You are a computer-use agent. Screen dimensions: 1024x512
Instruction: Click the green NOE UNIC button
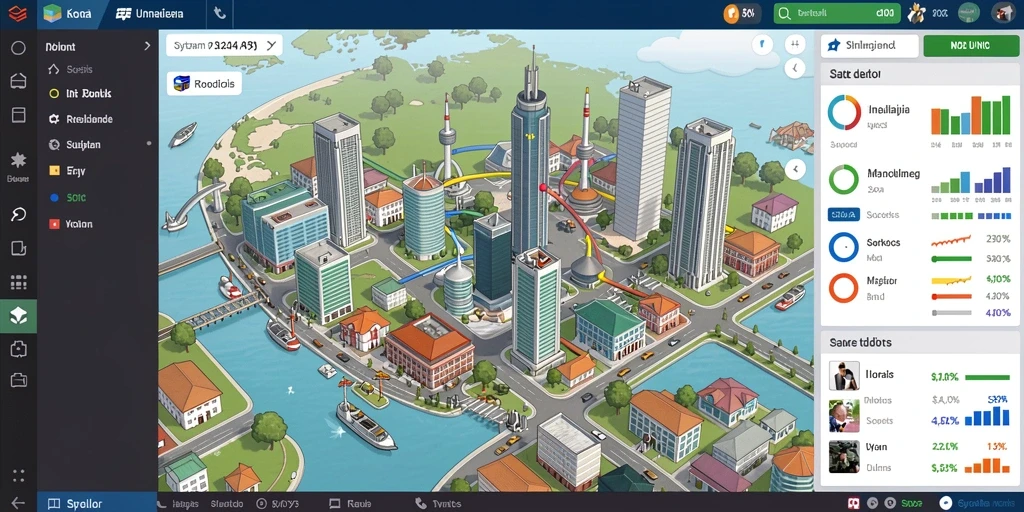(x=970, y=46)
